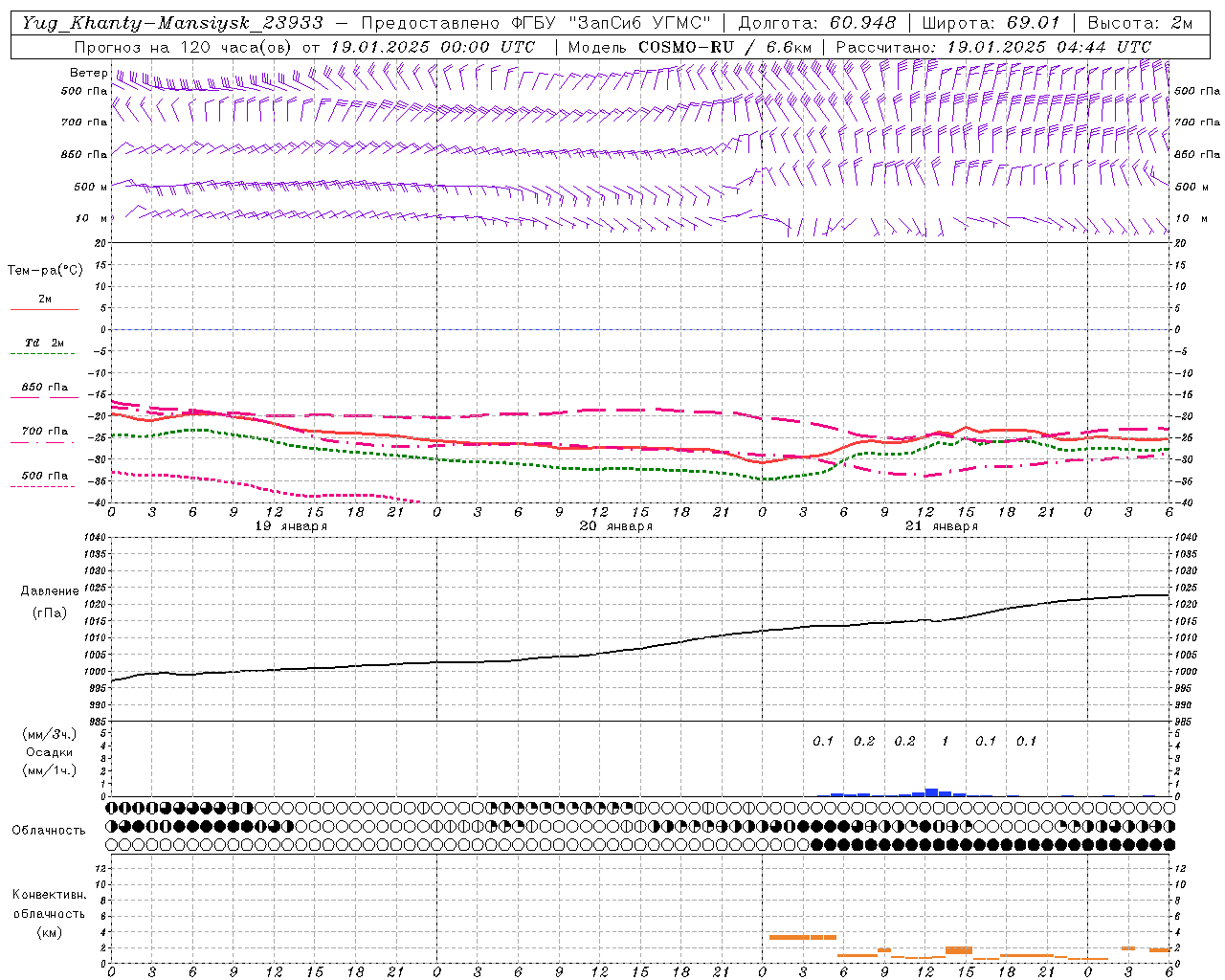Click the (мм/3ч.) precipitation unit label

(50, 734)
